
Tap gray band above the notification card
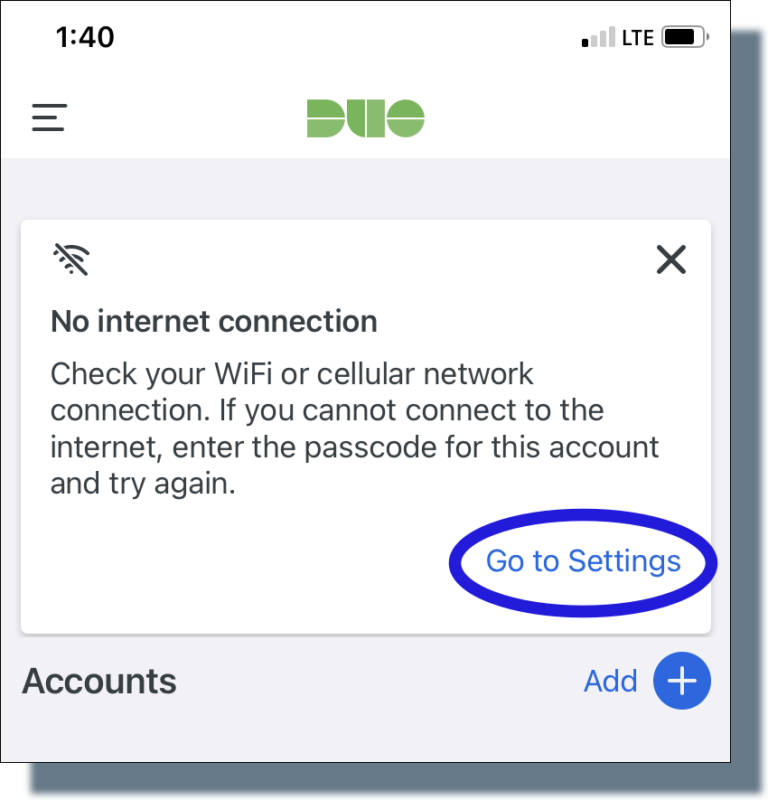click(365, 189)
